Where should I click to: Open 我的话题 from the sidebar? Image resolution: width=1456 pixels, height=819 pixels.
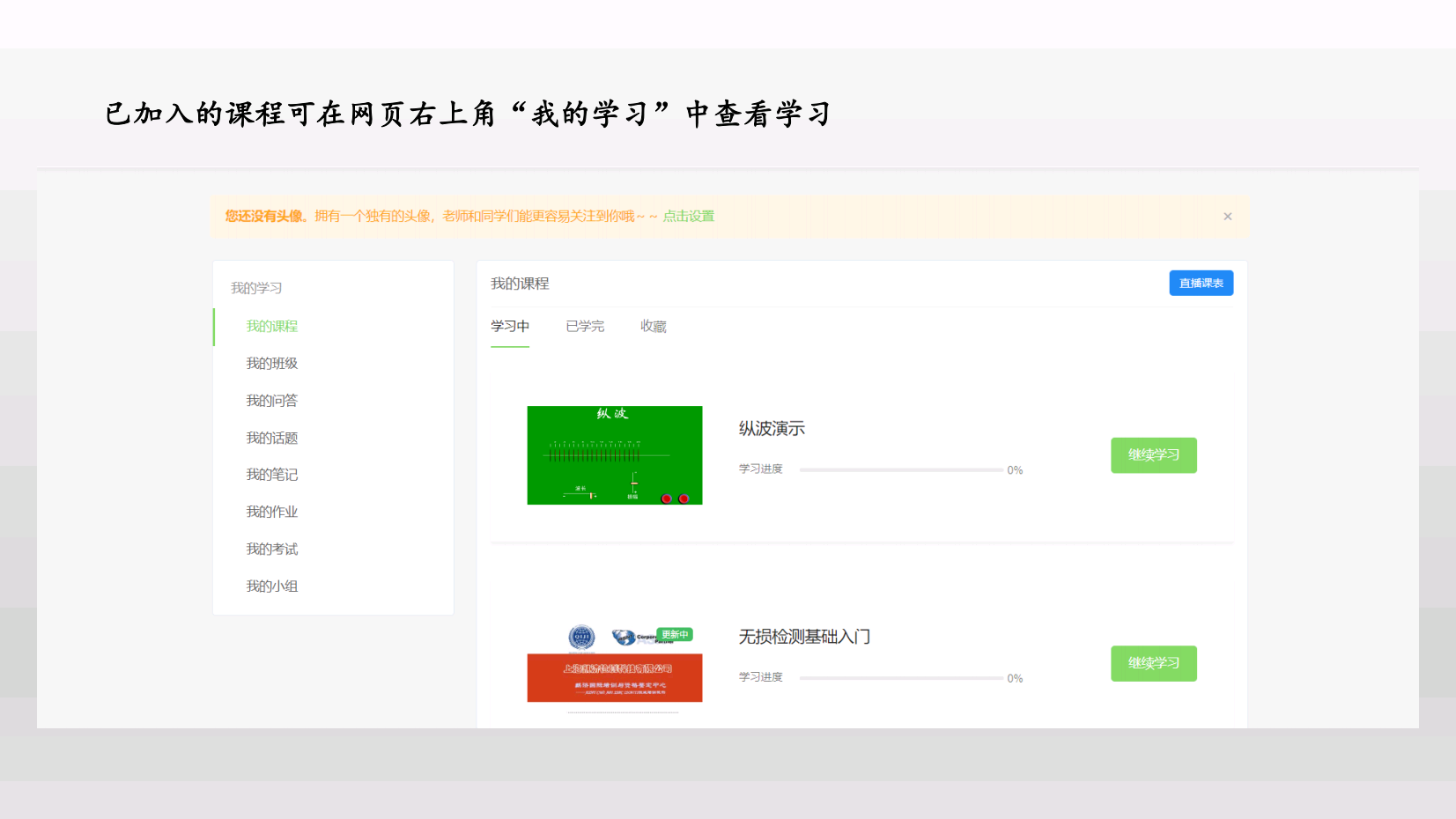[x=272, y=439]
